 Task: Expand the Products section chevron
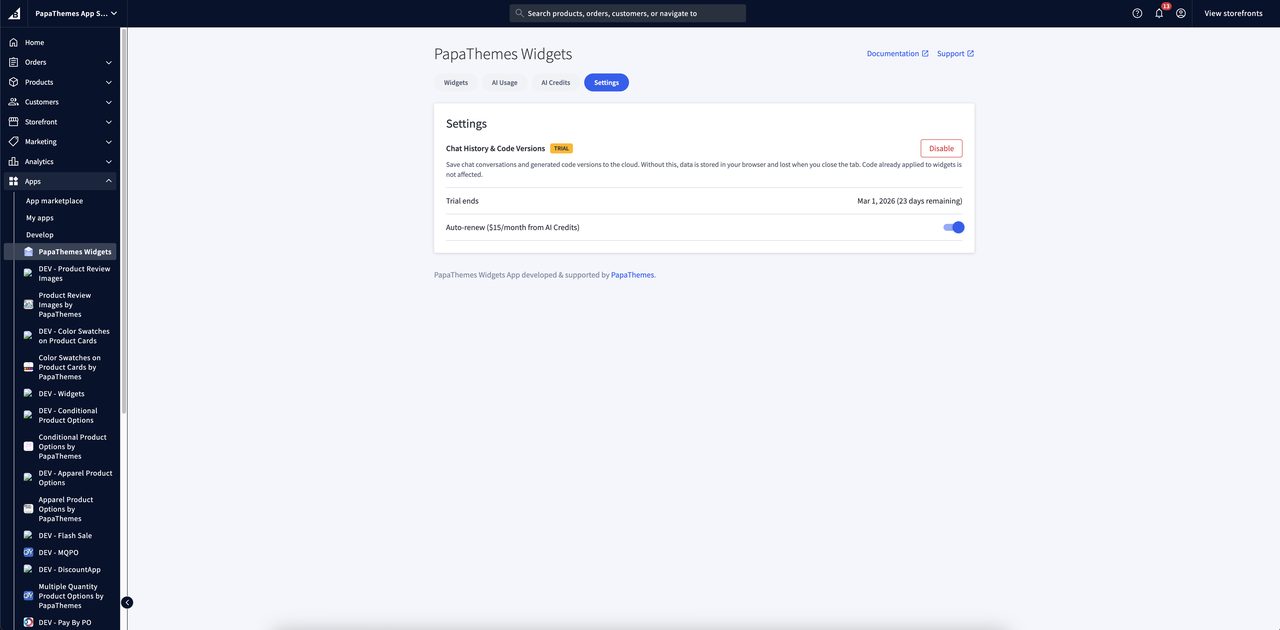click(108, 81)
